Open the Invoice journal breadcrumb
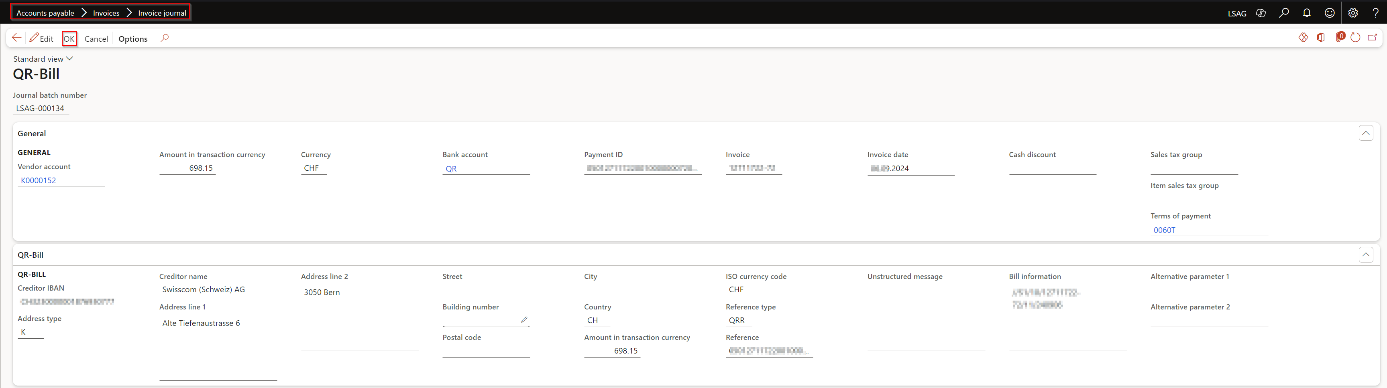The width and height of the screenshot is (1387, 388). click(162, 13)
